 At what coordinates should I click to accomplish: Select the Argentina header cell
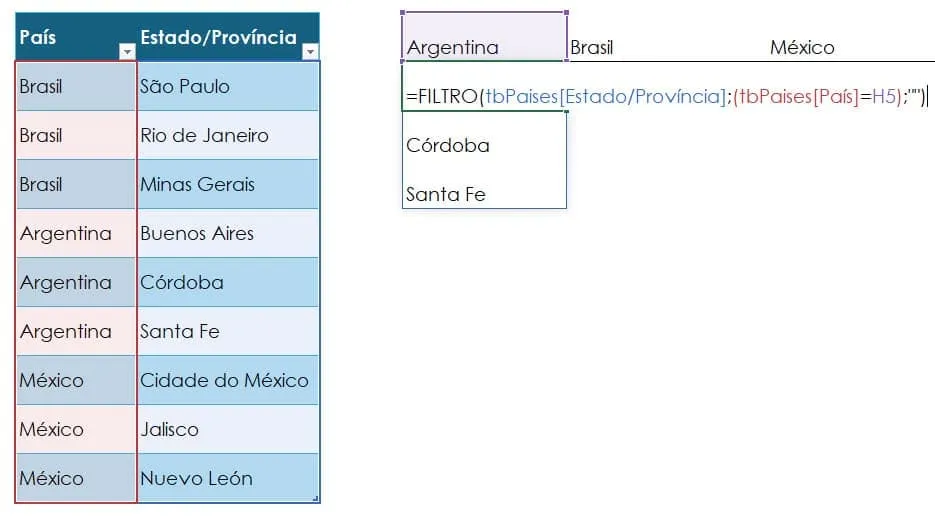(x=484, y=36)
